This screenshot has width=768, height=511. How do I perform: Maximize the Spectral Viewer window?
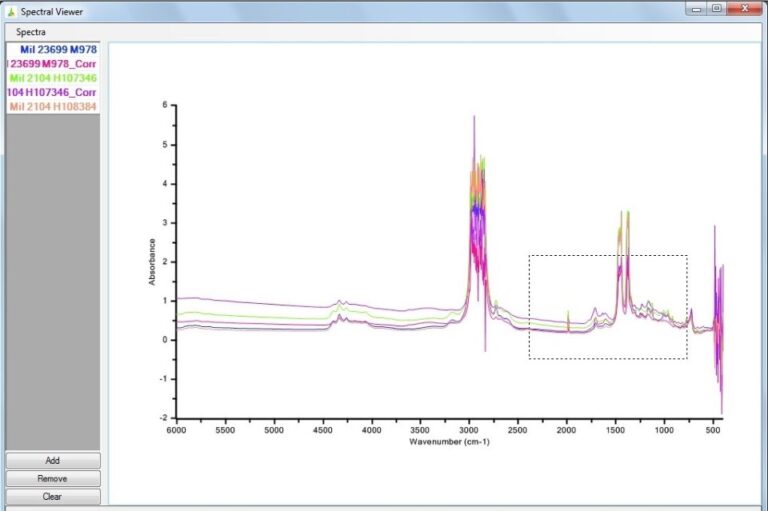717,9
